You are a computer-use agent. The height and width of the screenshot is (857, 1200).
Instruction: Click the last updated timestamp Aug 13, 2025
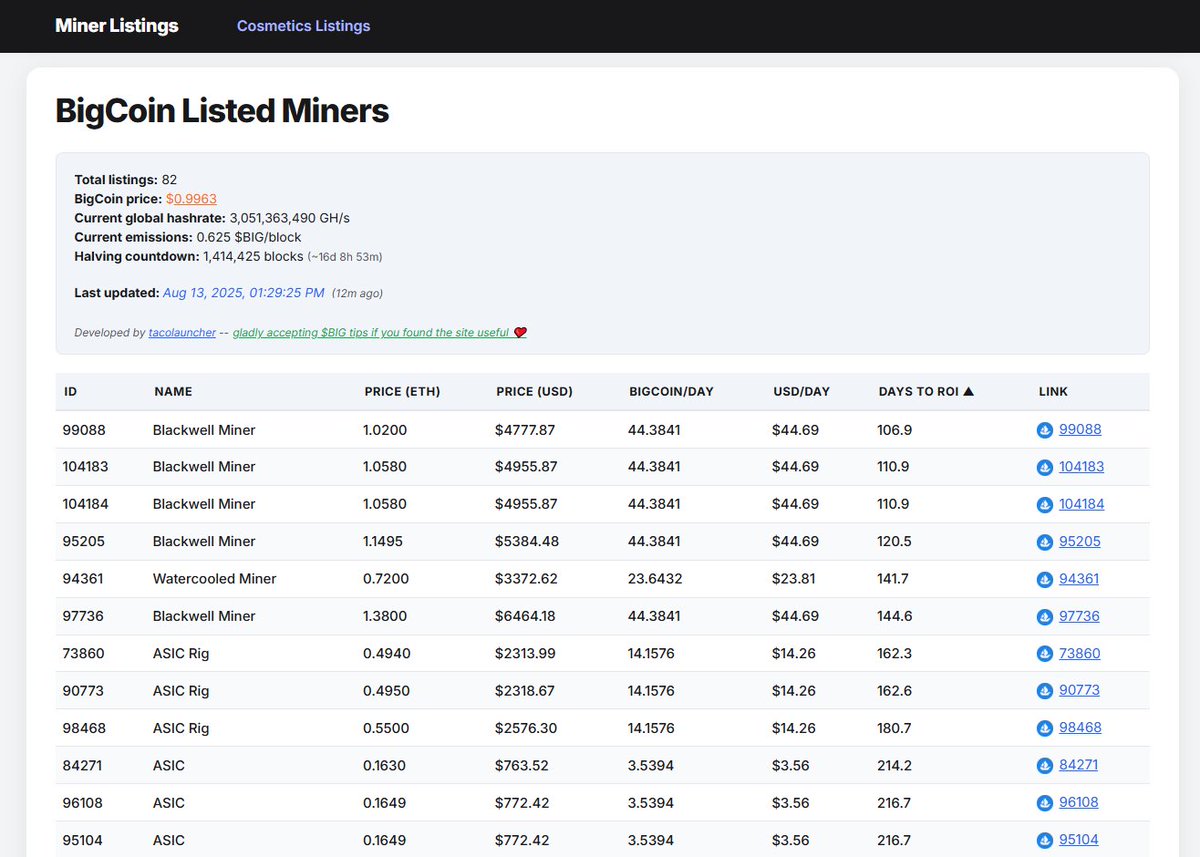coord(243,293)
